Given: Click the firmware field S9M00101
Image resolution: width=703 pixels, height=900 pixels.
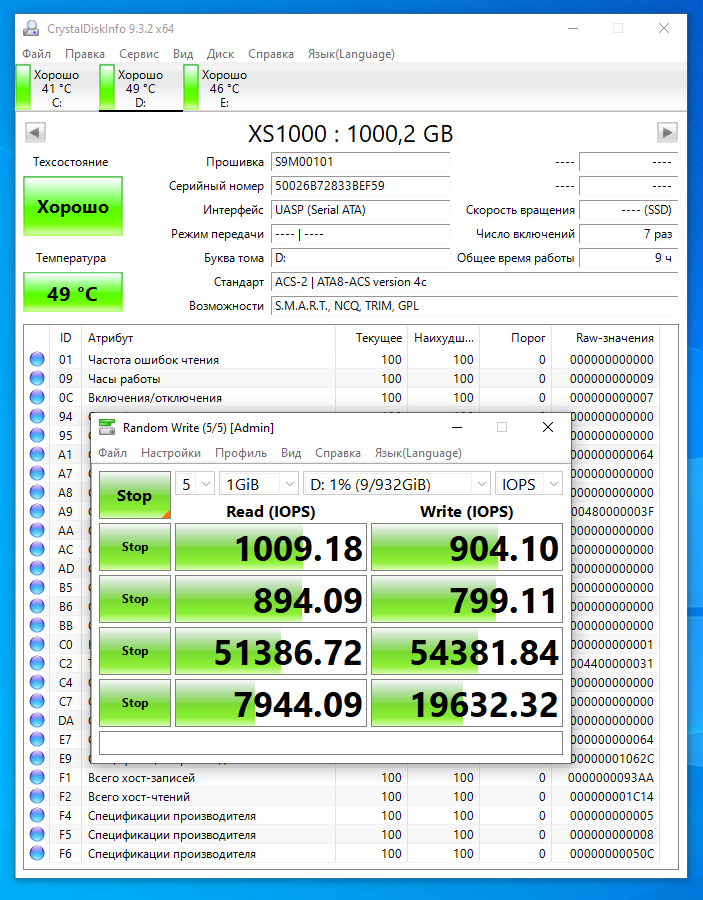Looking at the screenshot, I should coord(360,162).
